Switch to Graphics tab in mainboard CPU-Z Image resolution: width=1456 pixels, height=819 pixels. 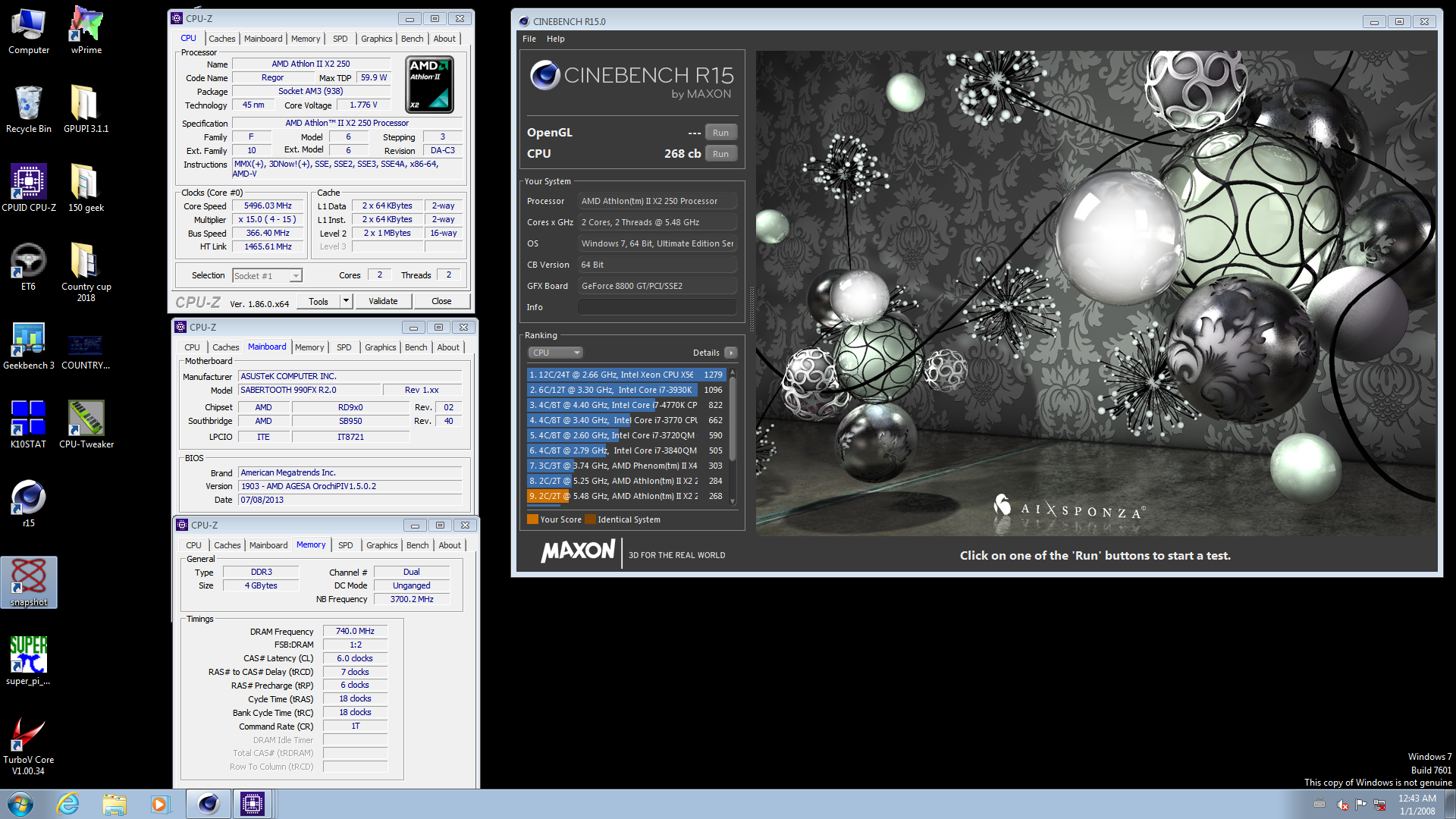pos(381,347)
